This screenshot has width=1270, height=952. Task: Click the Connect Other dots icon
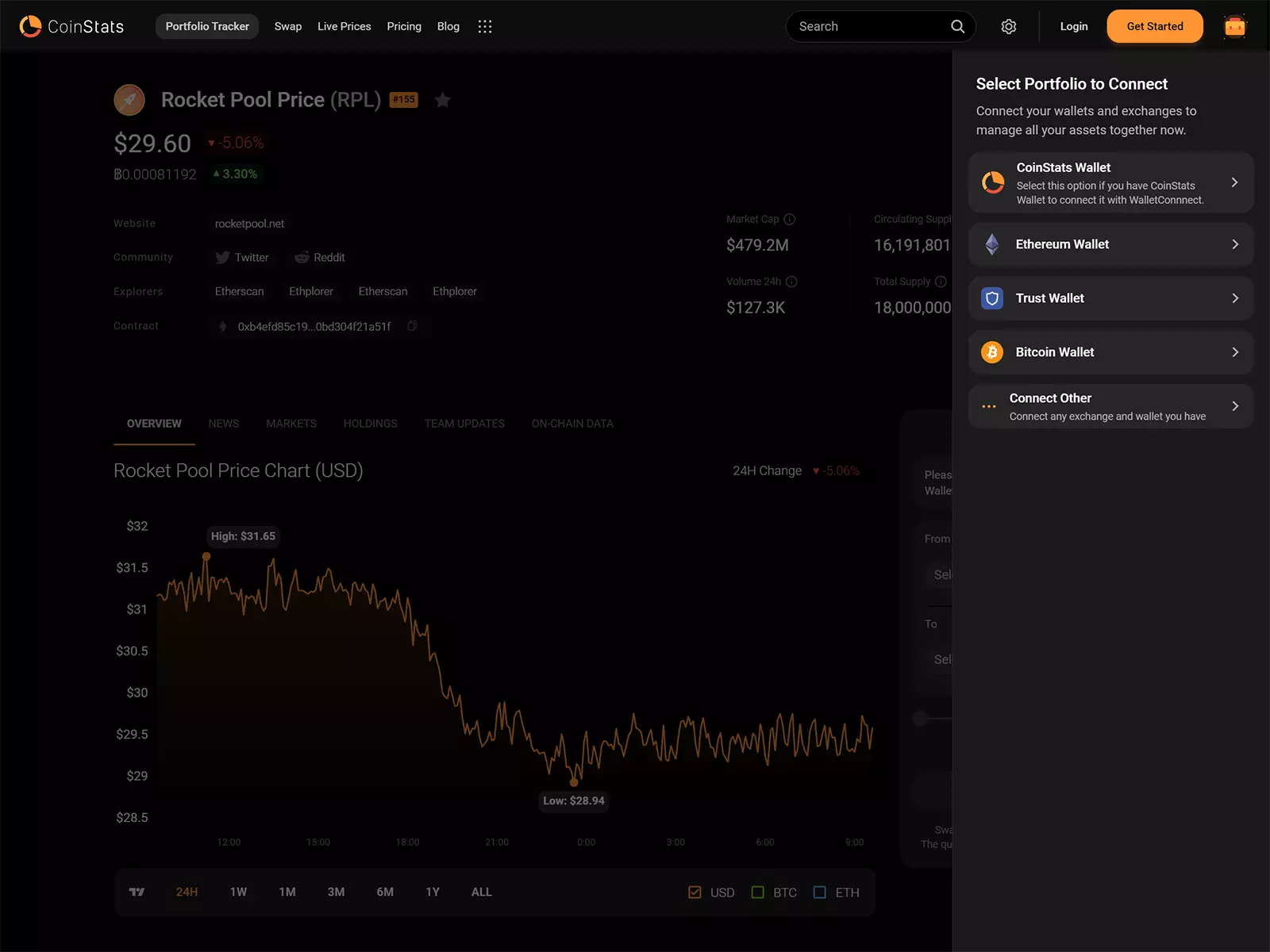tap(989, 406)
